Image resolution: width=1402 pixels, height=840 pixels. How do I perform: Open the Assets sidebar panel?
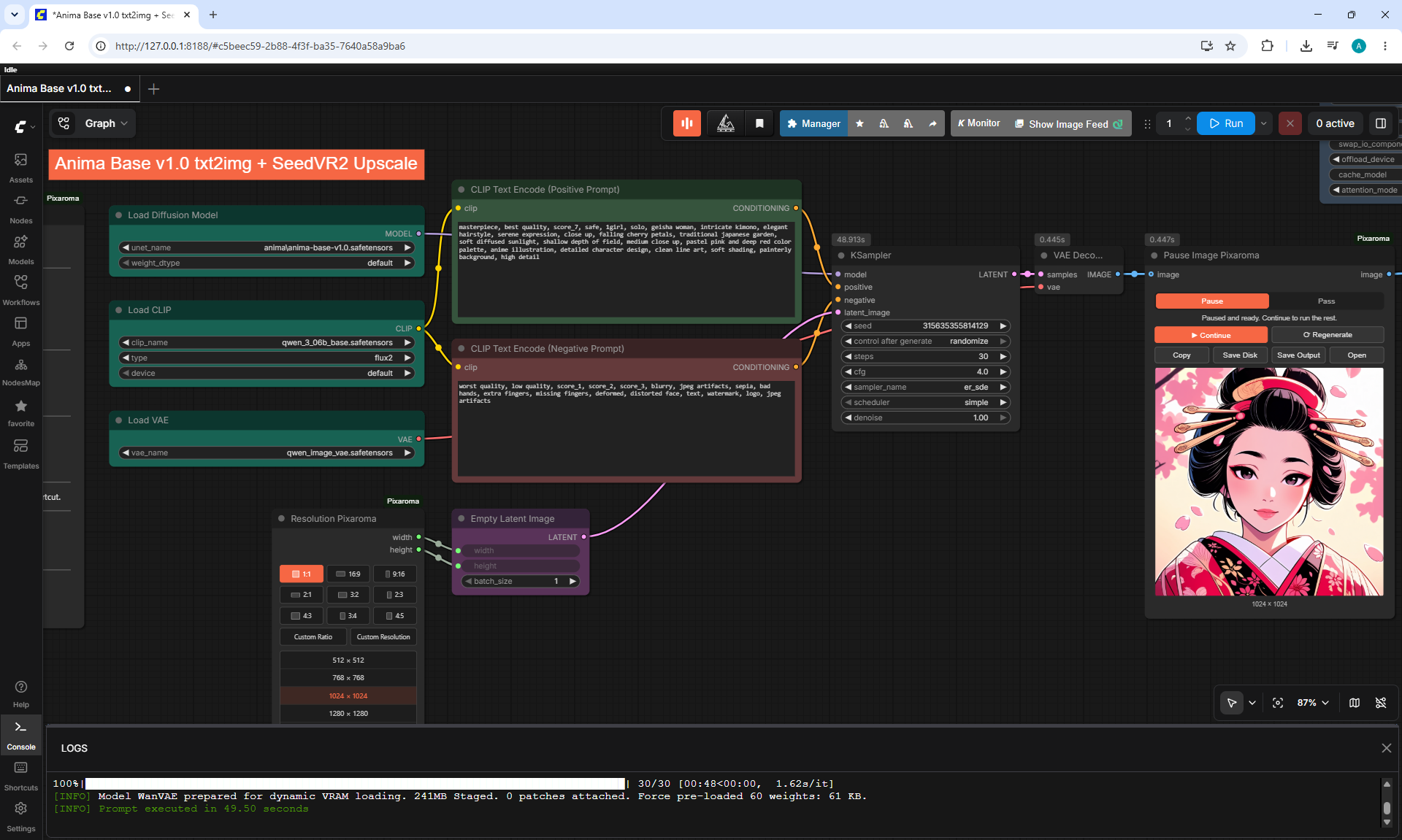tap(20, 167)
